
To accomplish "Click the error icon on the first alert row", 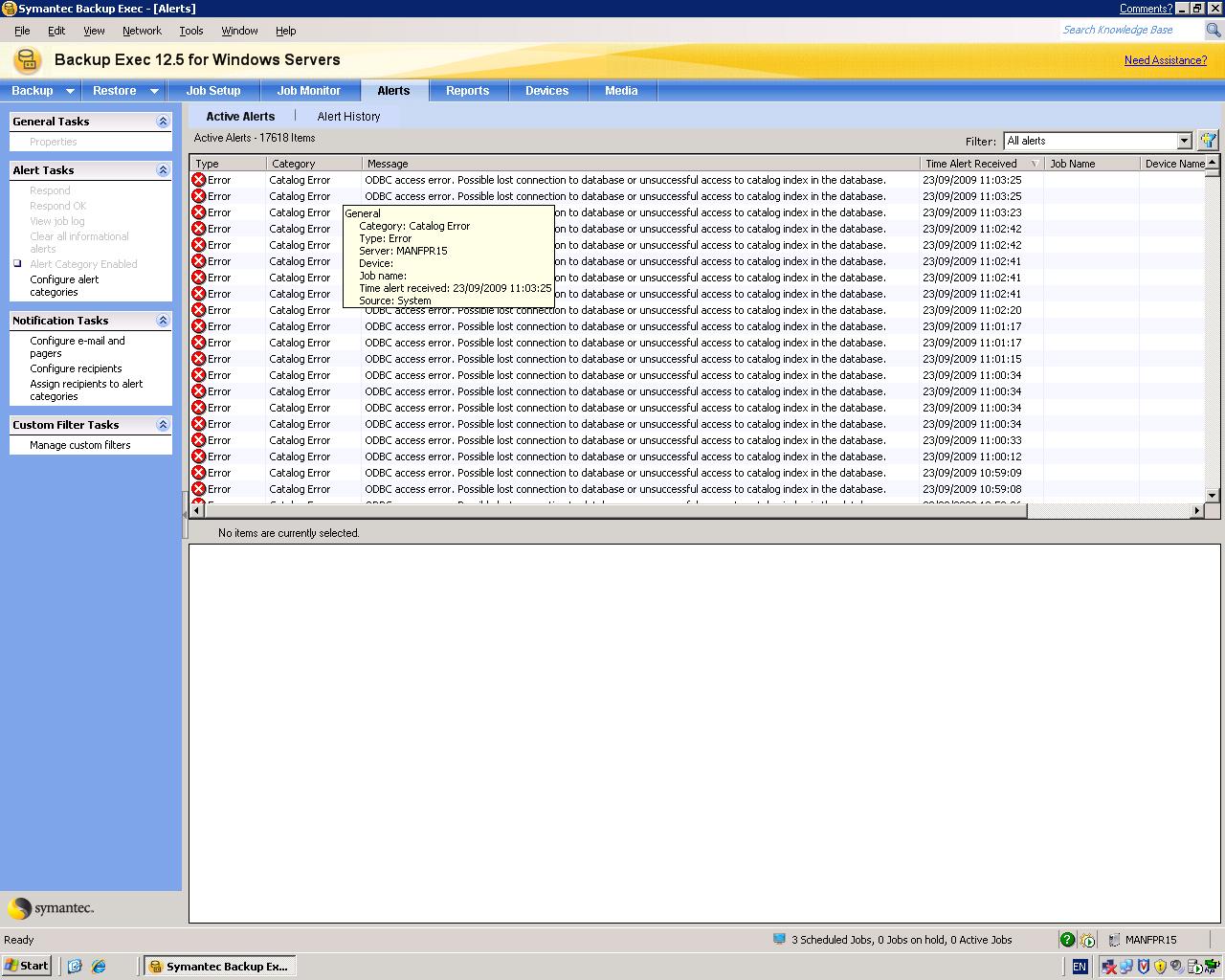I will 199,180.
